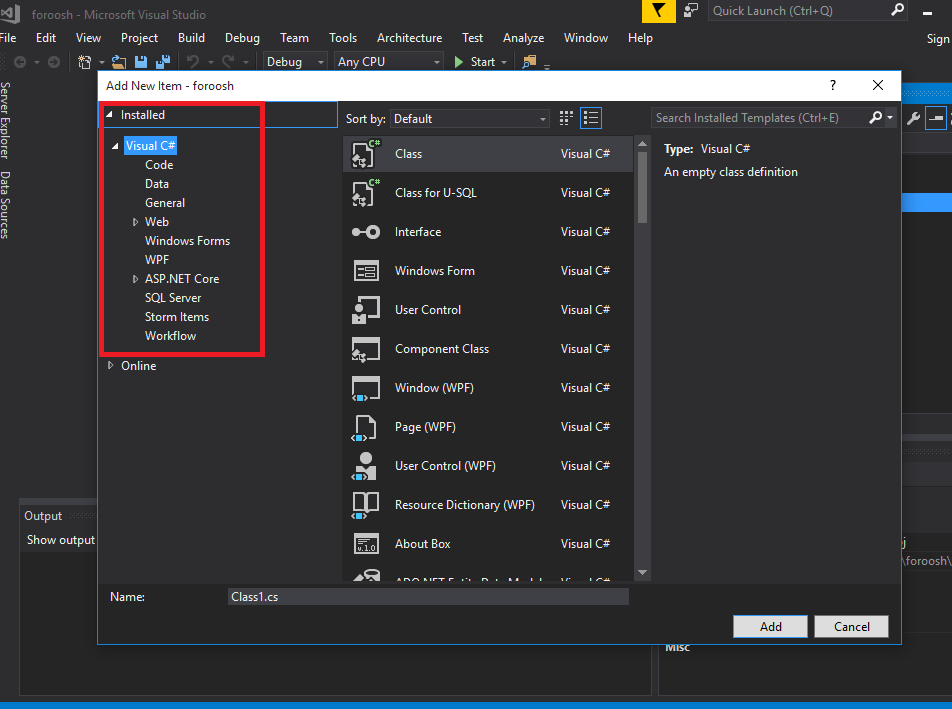Viewport: 952px width, 709px height.
Task: Open the Undo history dropdown arrow
Action: [x=211, y=63]
